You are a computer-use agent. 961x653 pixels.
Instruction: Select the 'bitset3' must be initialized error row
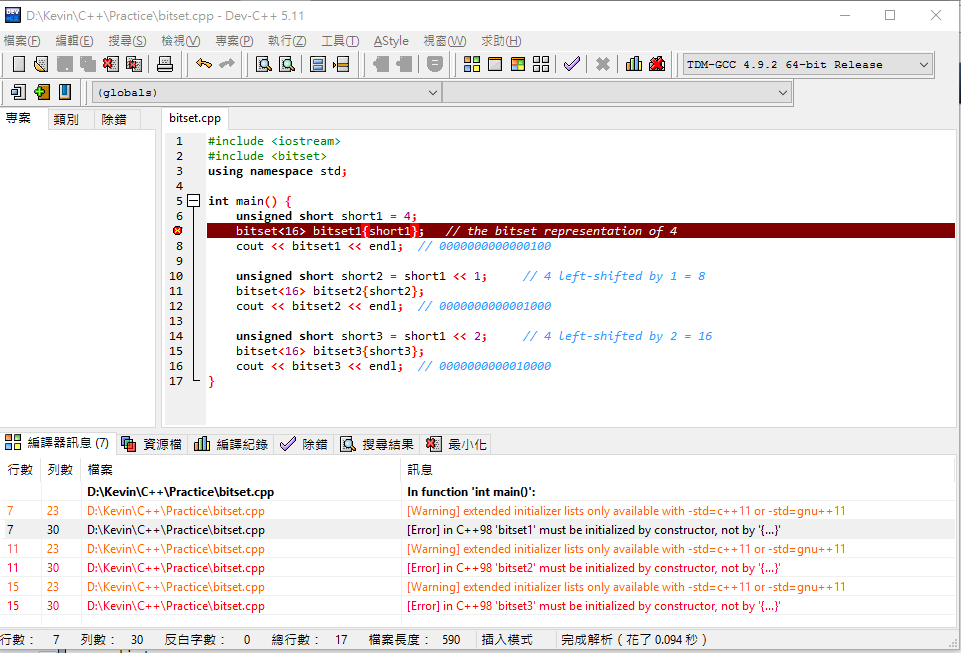[x=478, y=606]
